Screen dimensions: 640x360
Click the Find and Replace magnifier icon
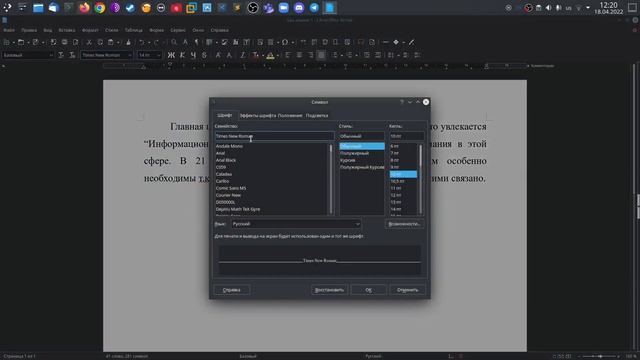pyautogui.click(x=174, y=42)
